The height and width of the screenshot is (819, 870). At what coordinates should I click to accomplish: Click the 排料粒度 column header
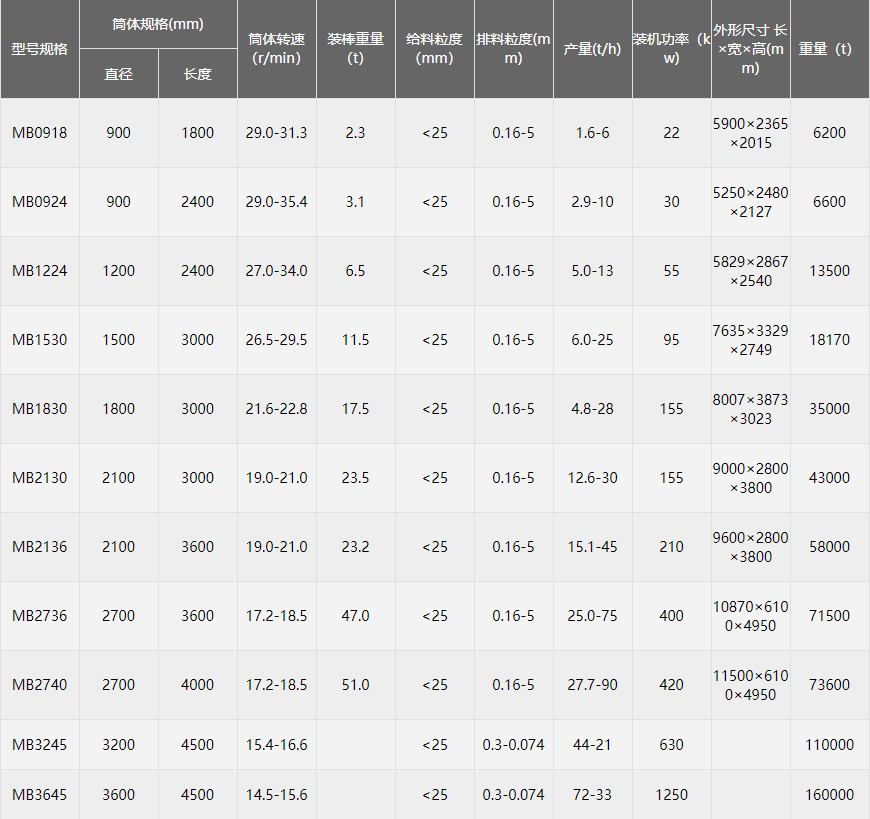pyautogui.click(x=513, y=49)
